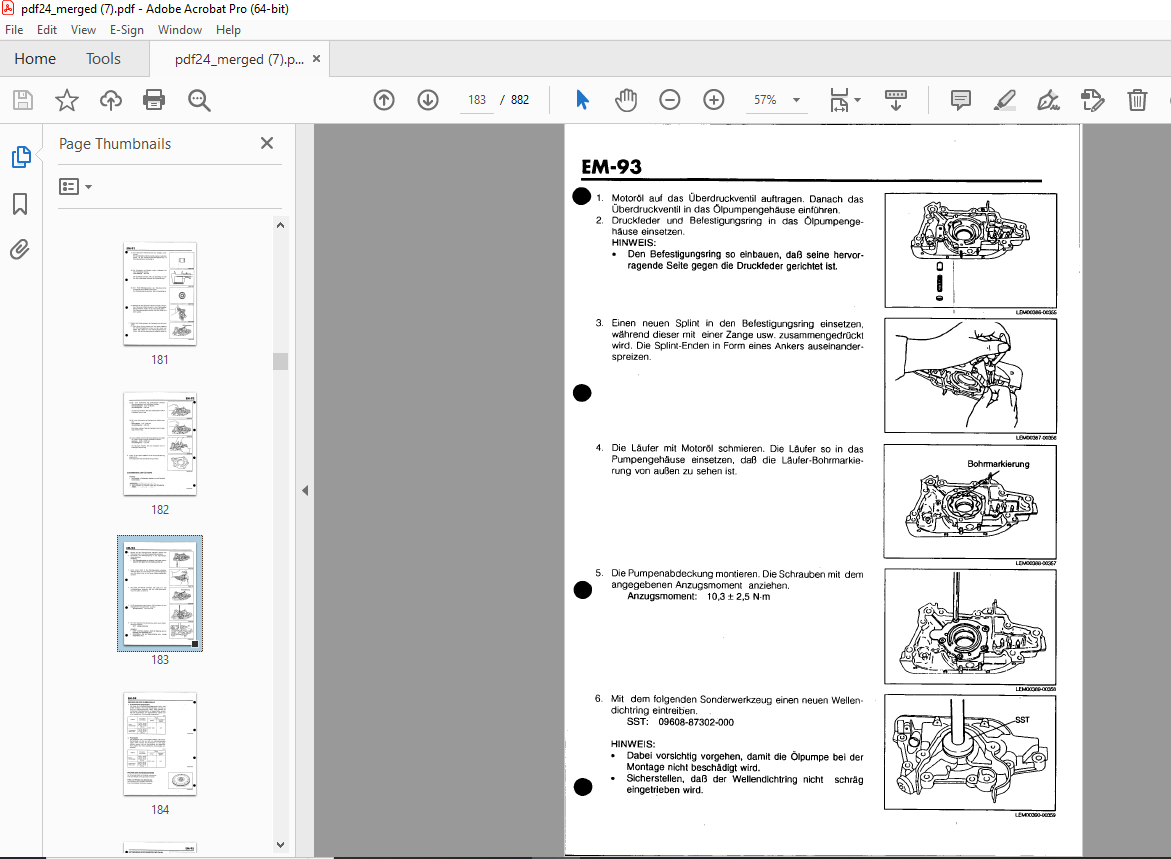Viewport: 1171px width, 859px height.
Task: Expand thumbnail options dropdown menu
Action: [x=76, y=187]
